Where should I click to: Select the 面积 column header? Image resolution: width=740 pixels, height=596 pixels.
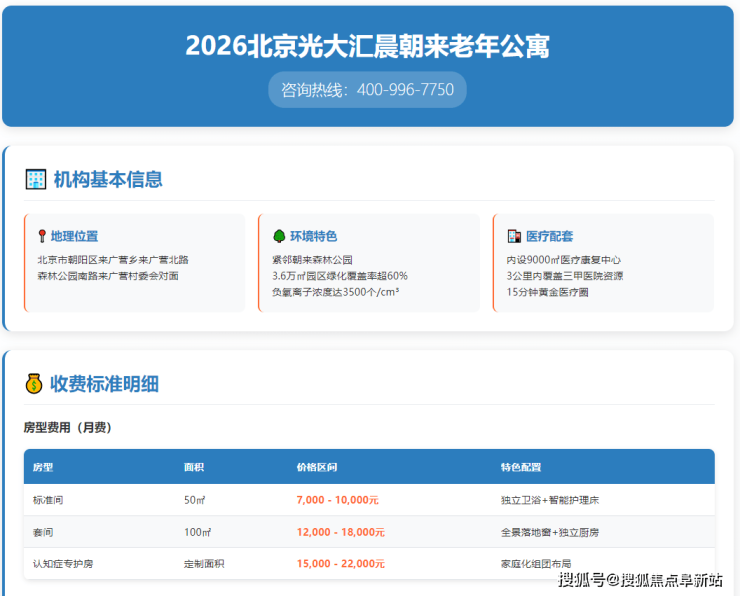(x=194, y=467)
